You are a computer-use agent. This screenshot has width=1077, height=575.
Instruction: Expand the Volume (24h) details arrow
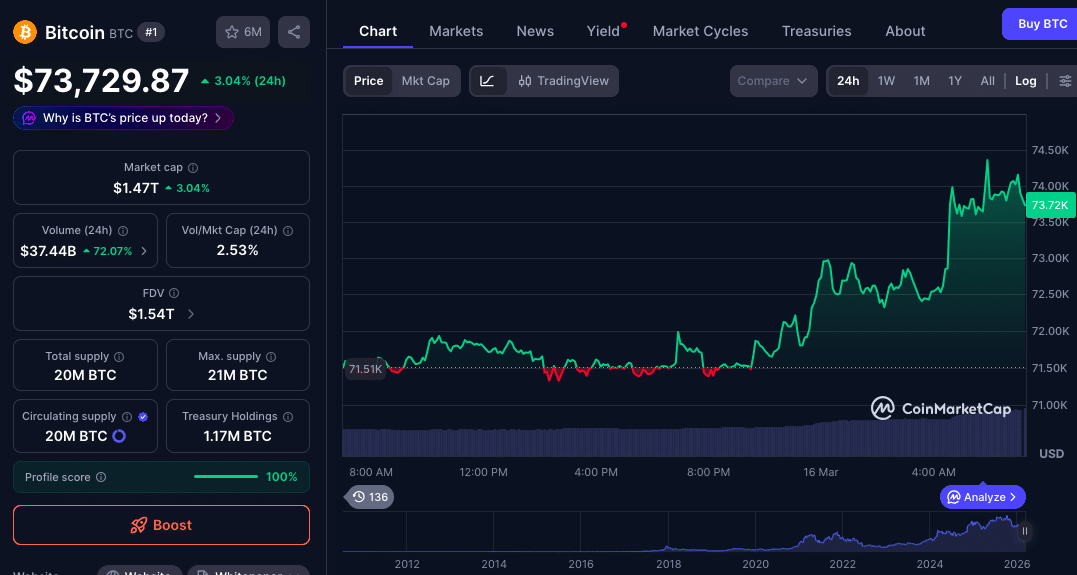coord(144,251)
